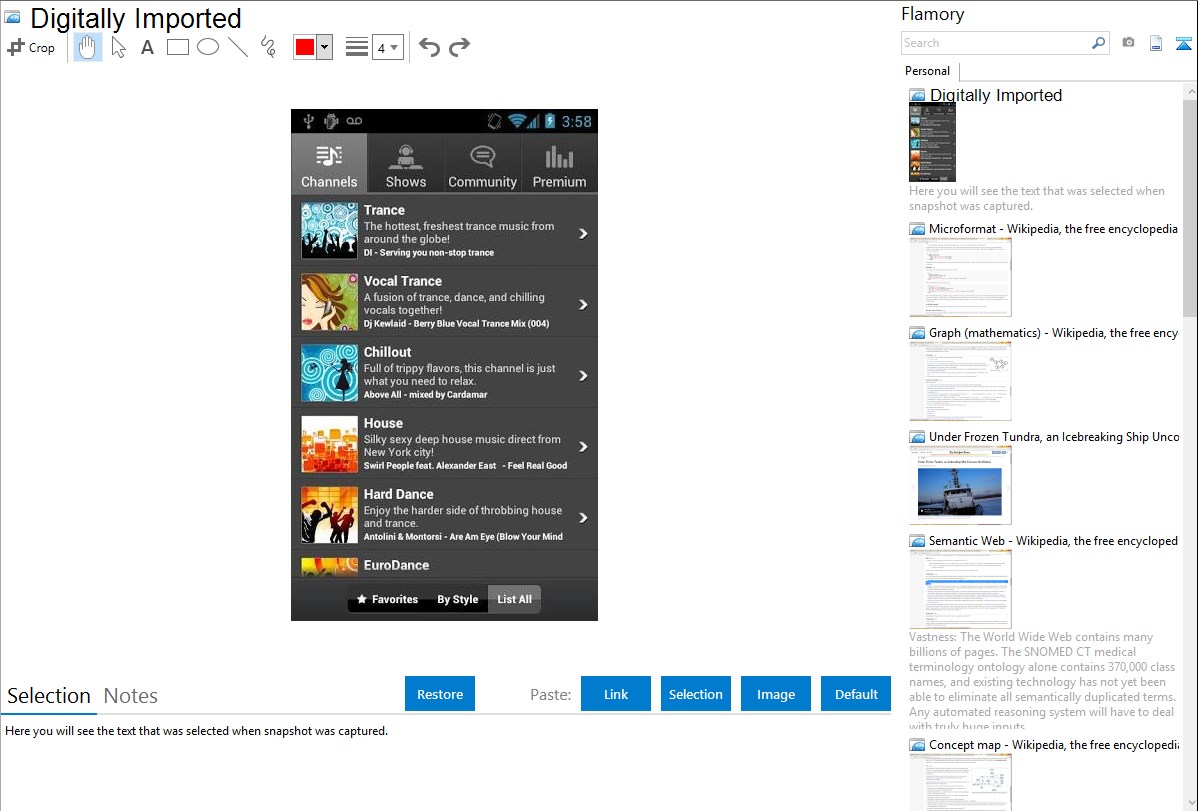
Task: Click the Paste Image button
Action: click(775, 694)
